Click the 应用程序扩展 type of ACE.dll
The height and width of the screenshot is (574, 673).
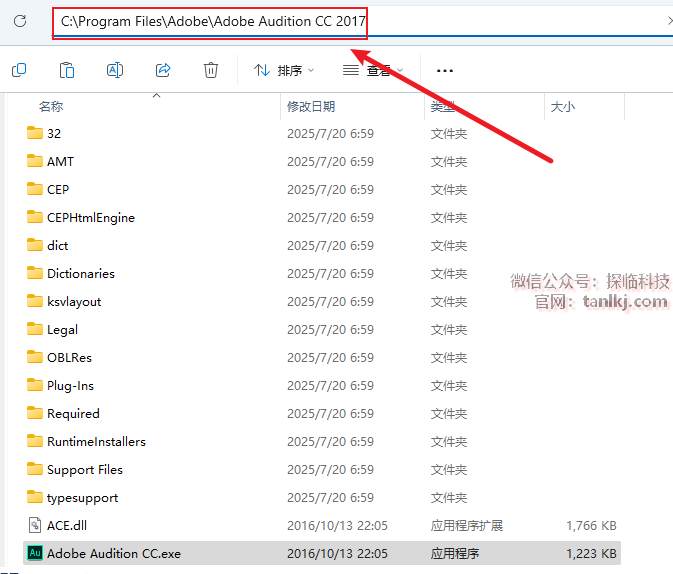click(x=467, y=525)
